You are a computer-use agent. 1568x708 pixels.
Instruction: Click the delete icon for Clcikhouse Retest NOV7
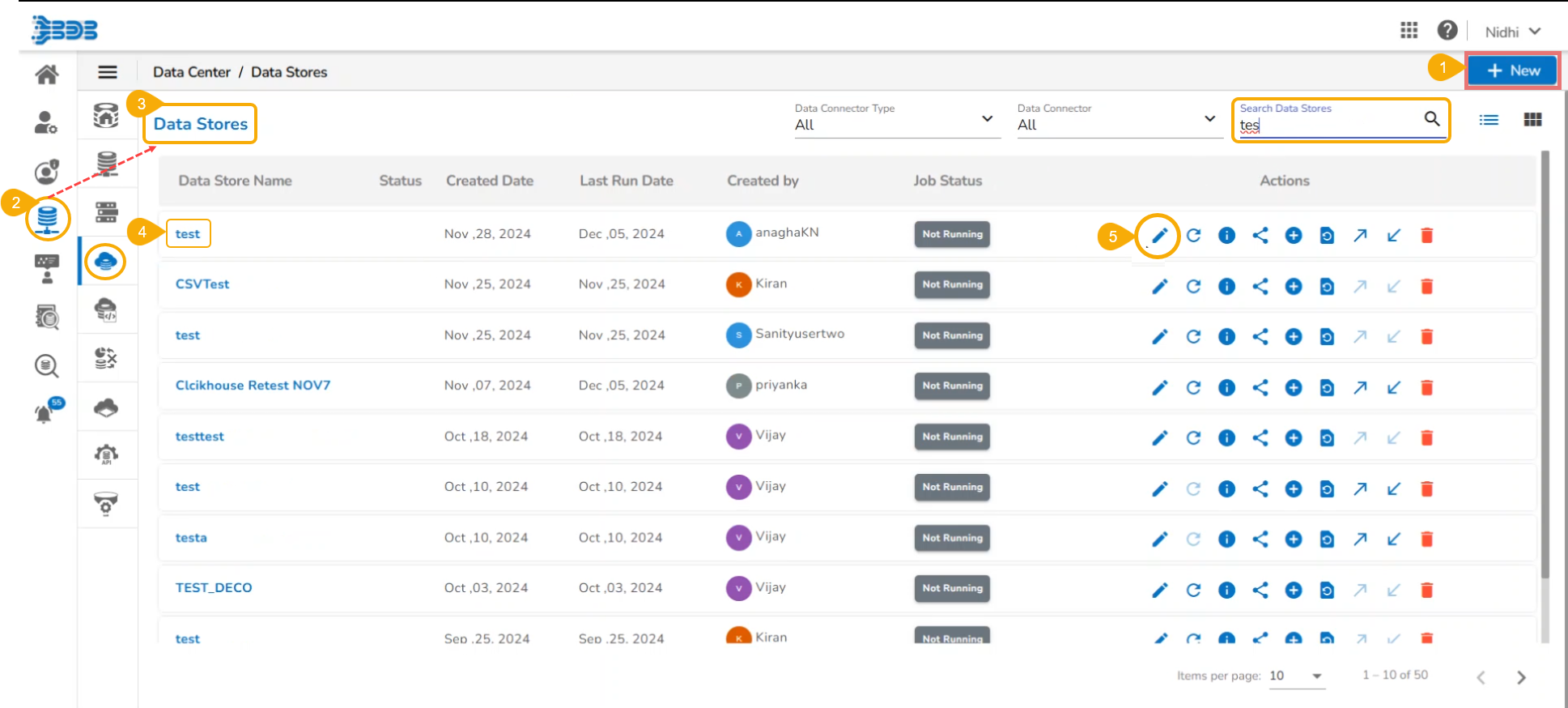(1426, 387)
